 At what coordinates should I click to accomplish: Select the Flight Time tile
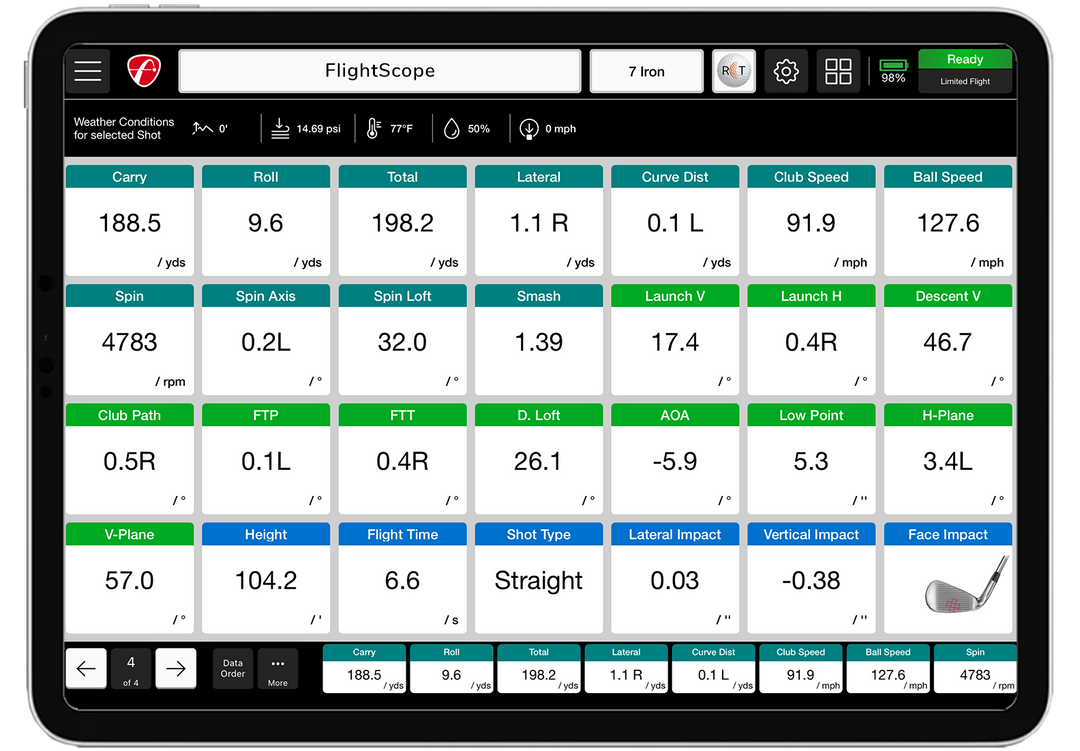pyautogui.click(x=402, y=578)
